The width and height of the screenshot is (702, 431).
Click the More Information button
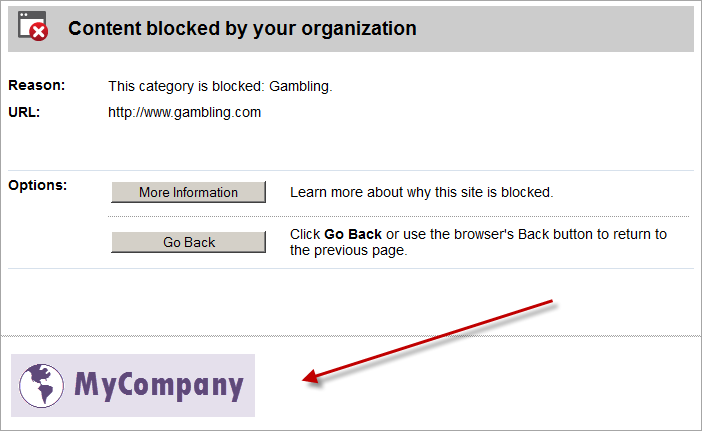point(188,192)
